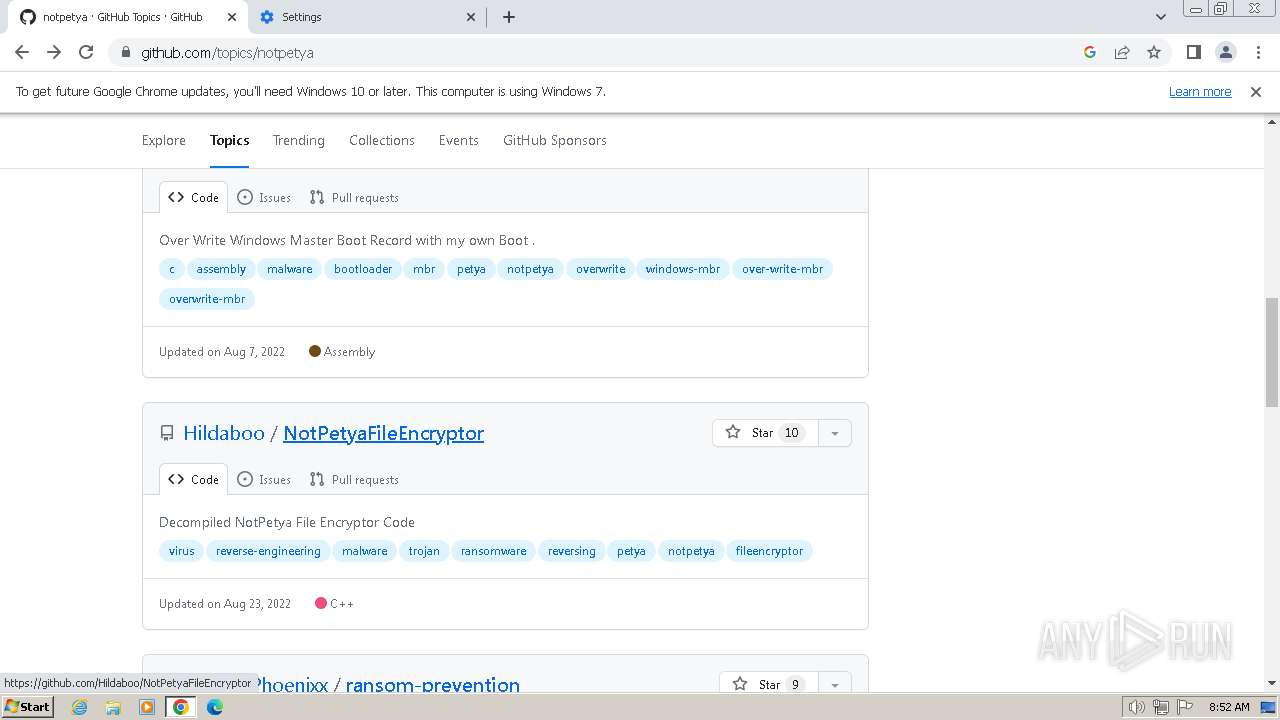Dismiss the Chrome update notice
1280x720 pixels.
(1256, 91)
